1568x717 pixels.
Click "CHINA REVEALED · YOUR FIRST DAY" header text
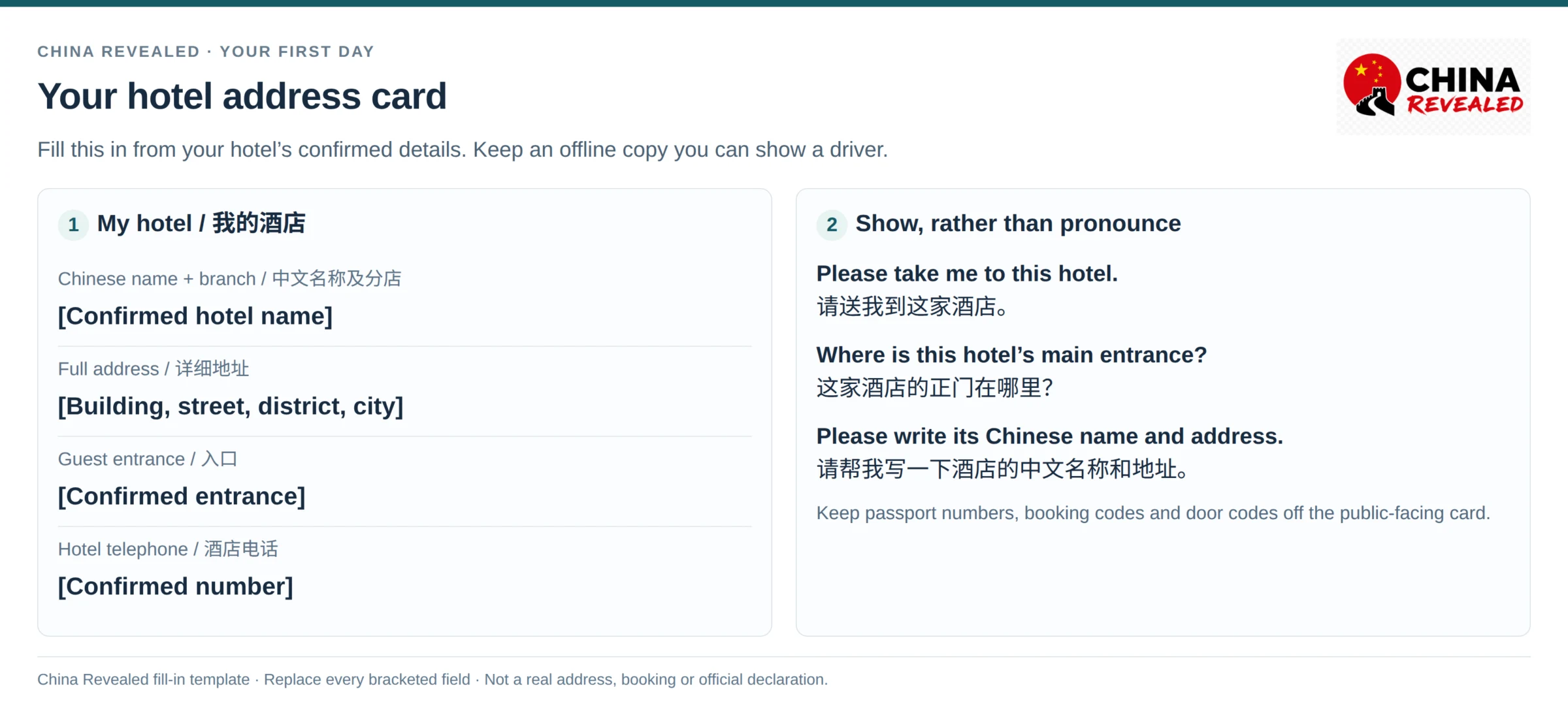pyautogui.click(x=206, y=52)
